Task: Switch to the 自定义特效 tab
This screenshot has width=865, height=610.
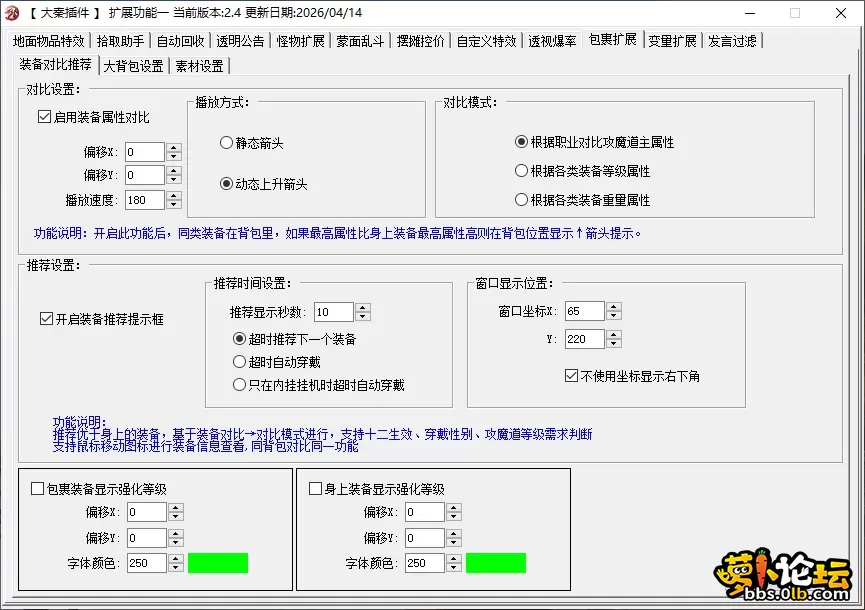Action: [487, 41]
